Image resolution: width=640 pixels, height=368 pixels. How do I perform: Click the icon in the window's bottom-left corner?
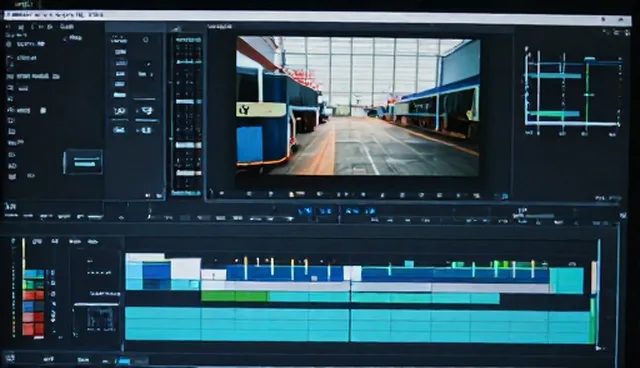[x=10, y=358]
